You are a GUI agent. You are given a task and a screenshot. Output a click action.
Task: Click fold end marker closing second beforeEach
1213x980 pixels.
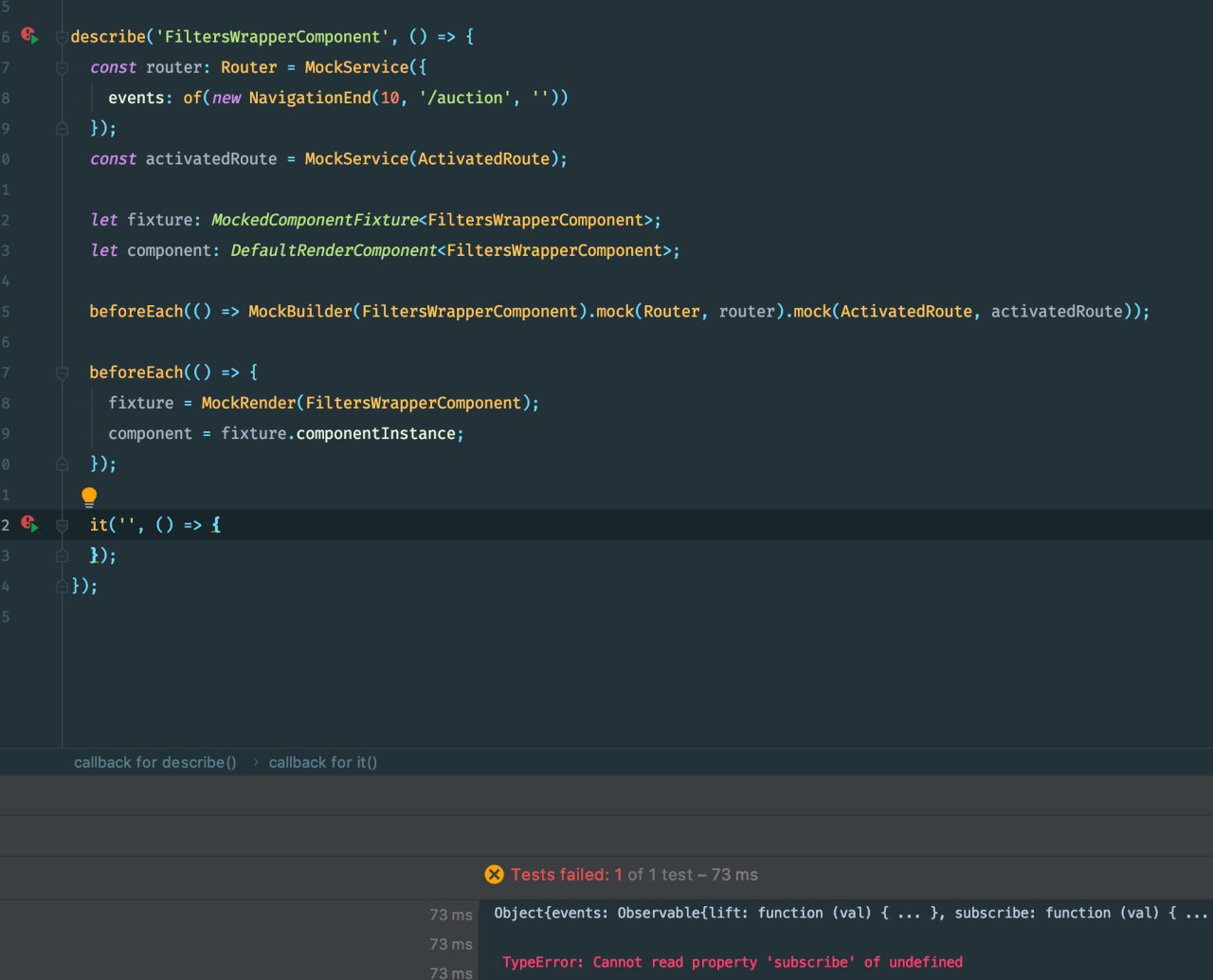coord(62,464)
